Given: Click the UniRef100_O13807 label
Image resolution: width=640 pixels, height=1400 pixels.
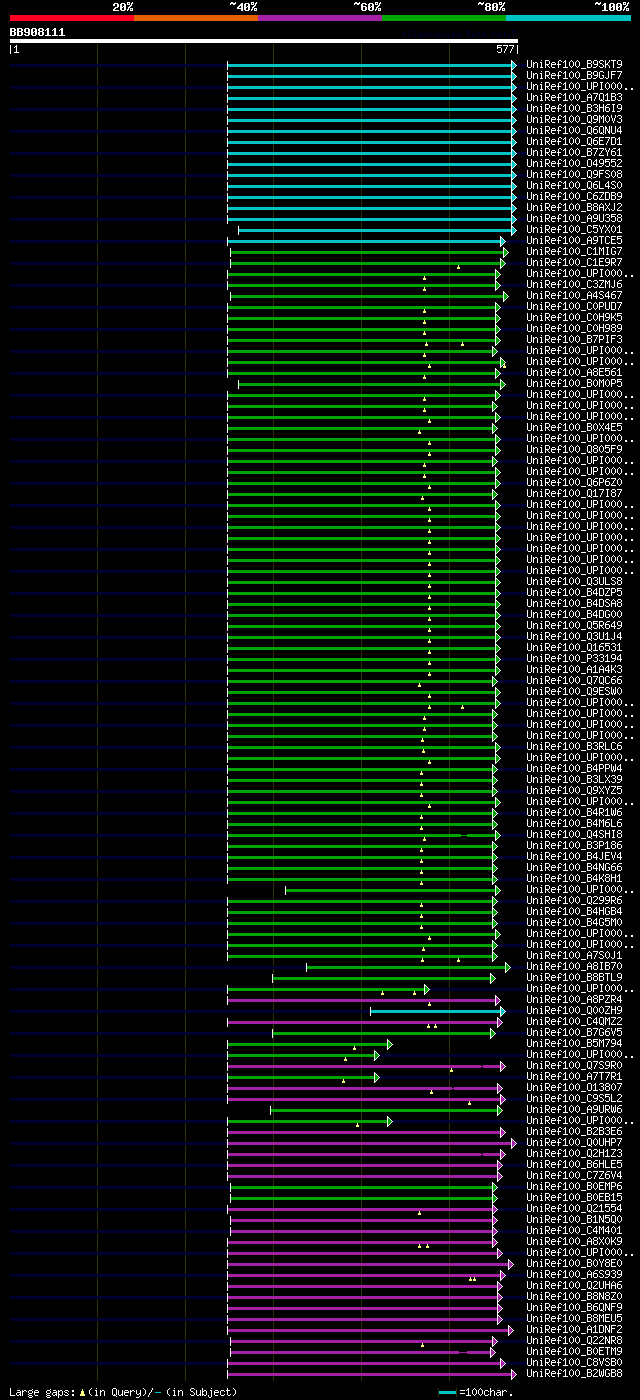Looking at the screenshot, I should (x=574, y=1087).
